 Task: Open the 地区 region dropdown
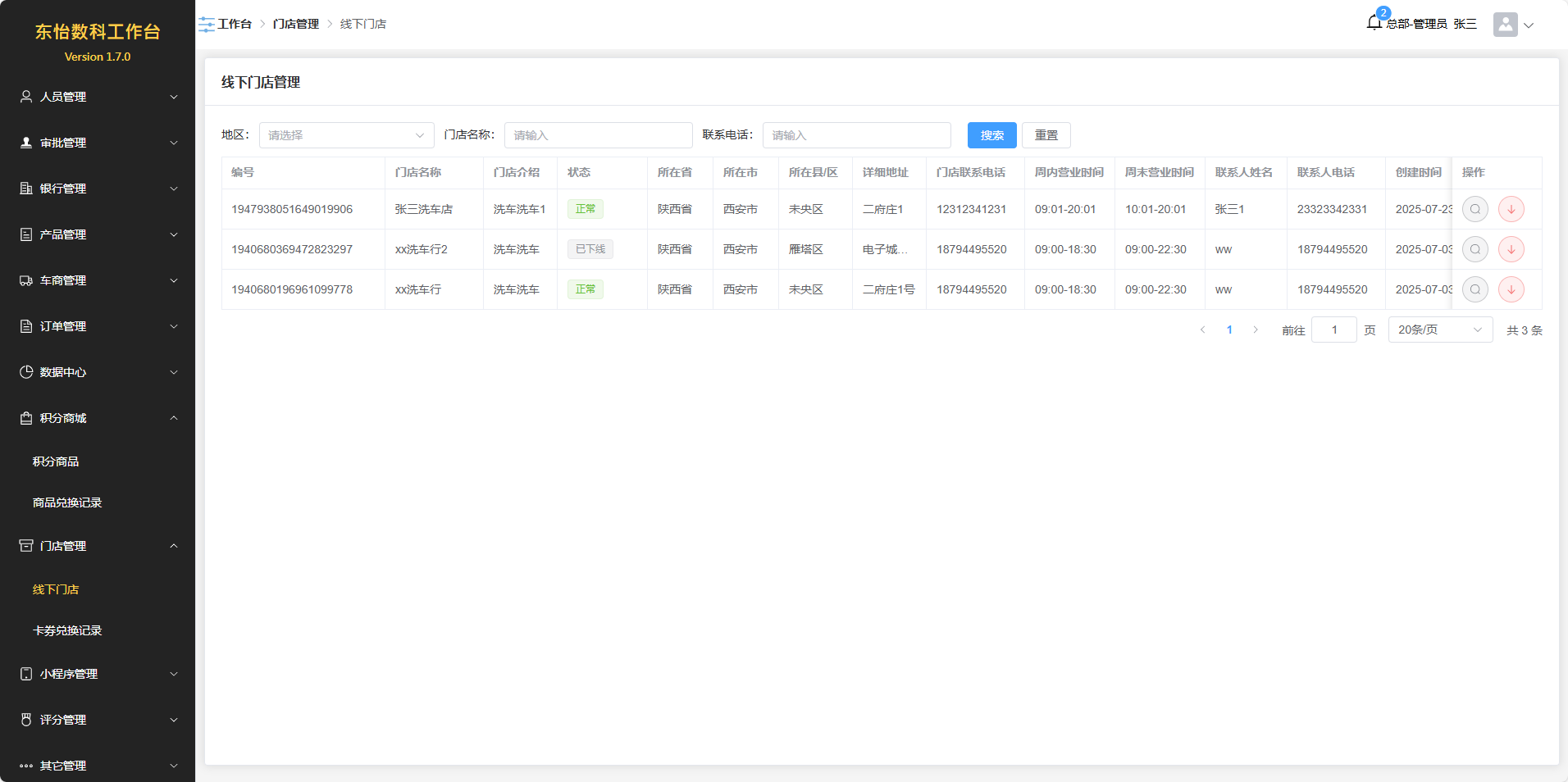(346, 135)
